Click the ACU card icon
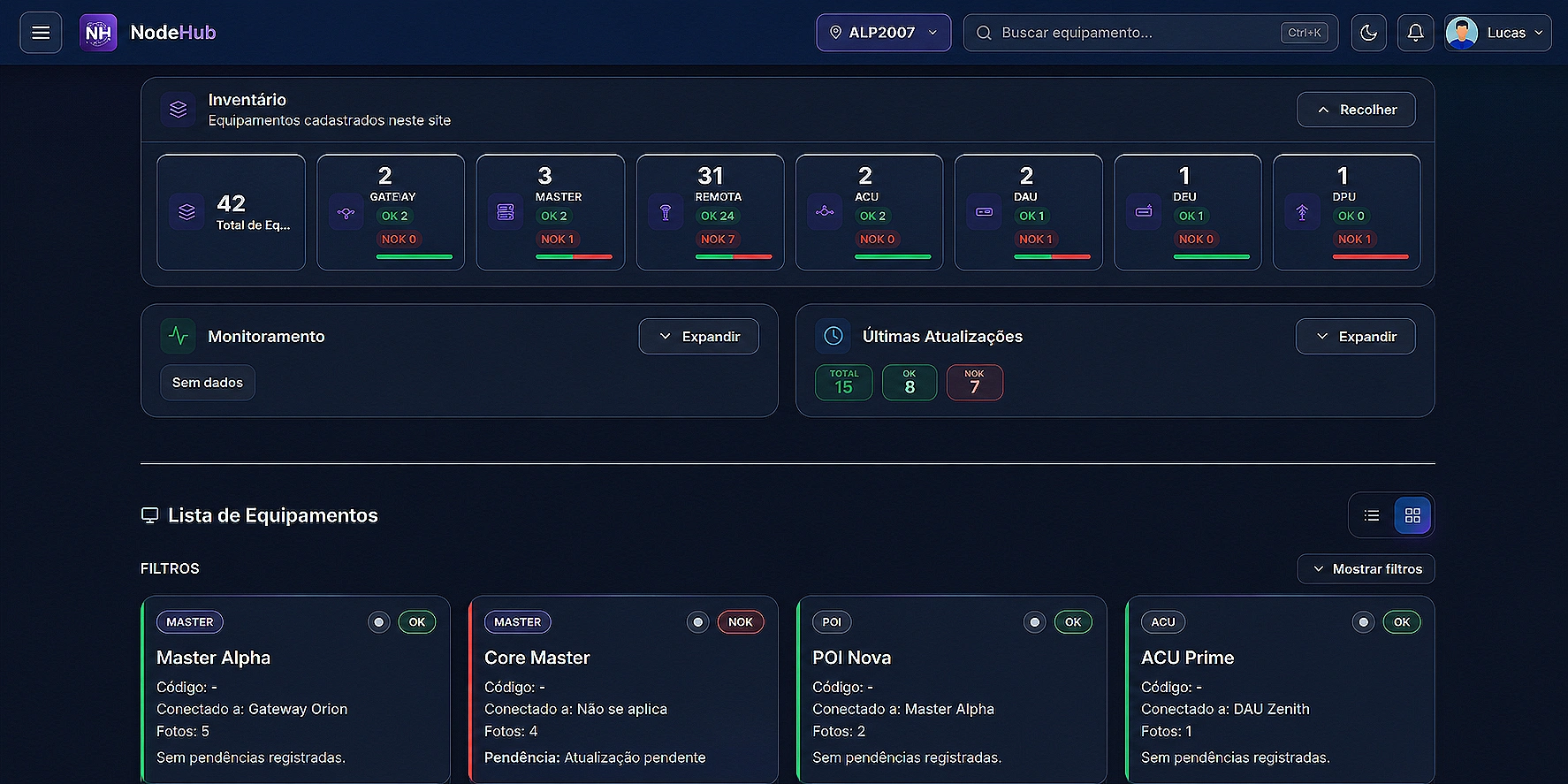 point(825,212)
